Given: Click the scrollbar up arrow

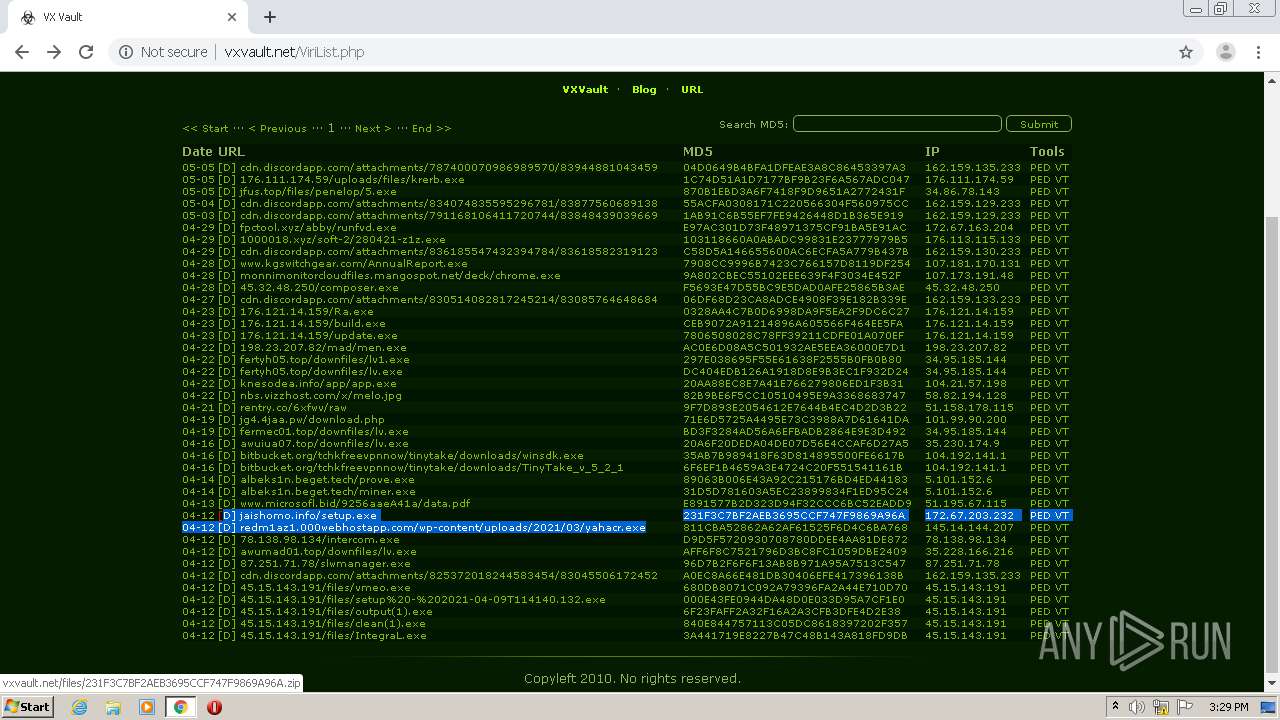Looking at the screenshot, I should click(x=1272, y=80).
